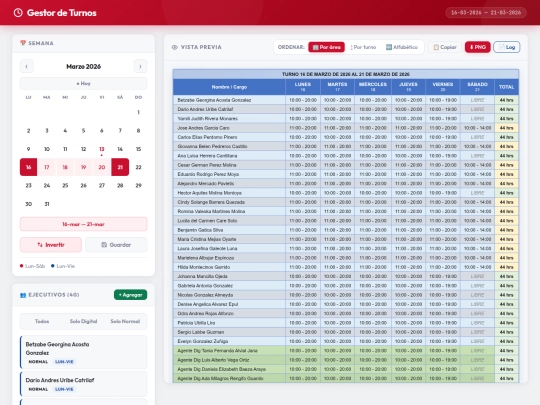
Task: Click the SÁBADO column header
Action: pos(477,87)
